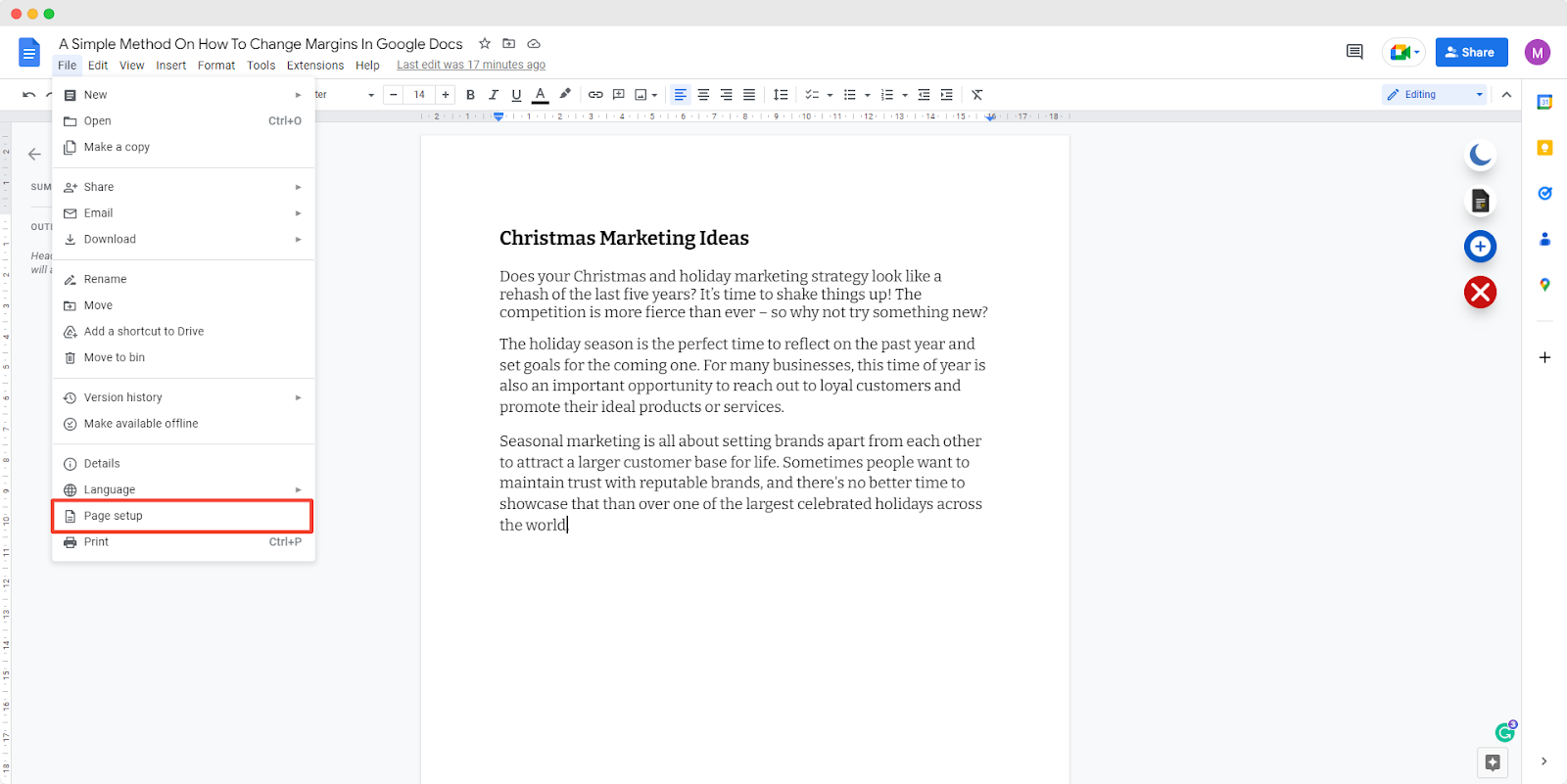Screen dimensions: 1567x784
Task: Open the text color picker
Action: pyautogui.click(x=540, y=95)
